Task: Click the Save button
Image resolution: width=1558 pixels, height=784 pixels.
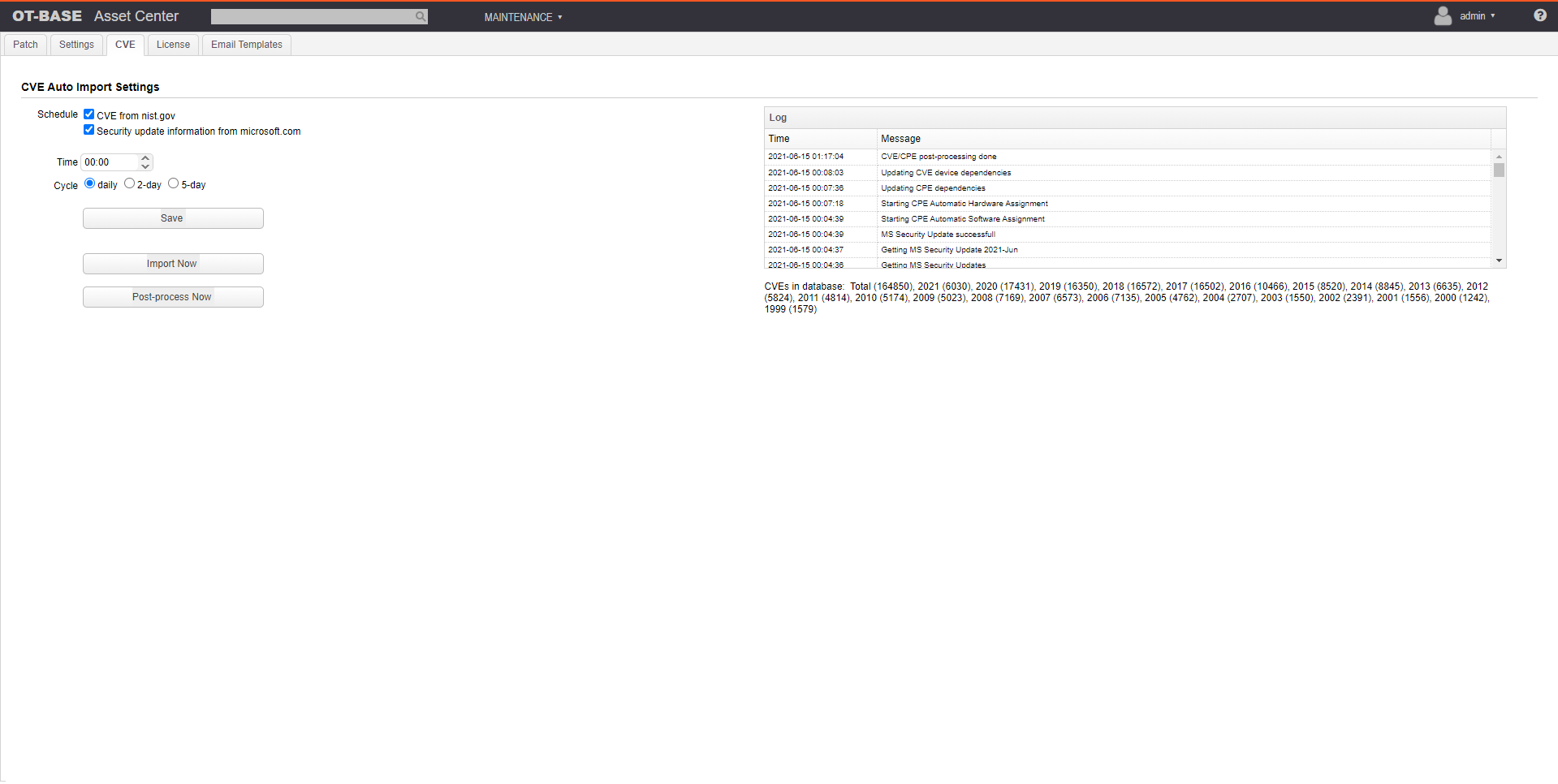Action: click(173, 218)
